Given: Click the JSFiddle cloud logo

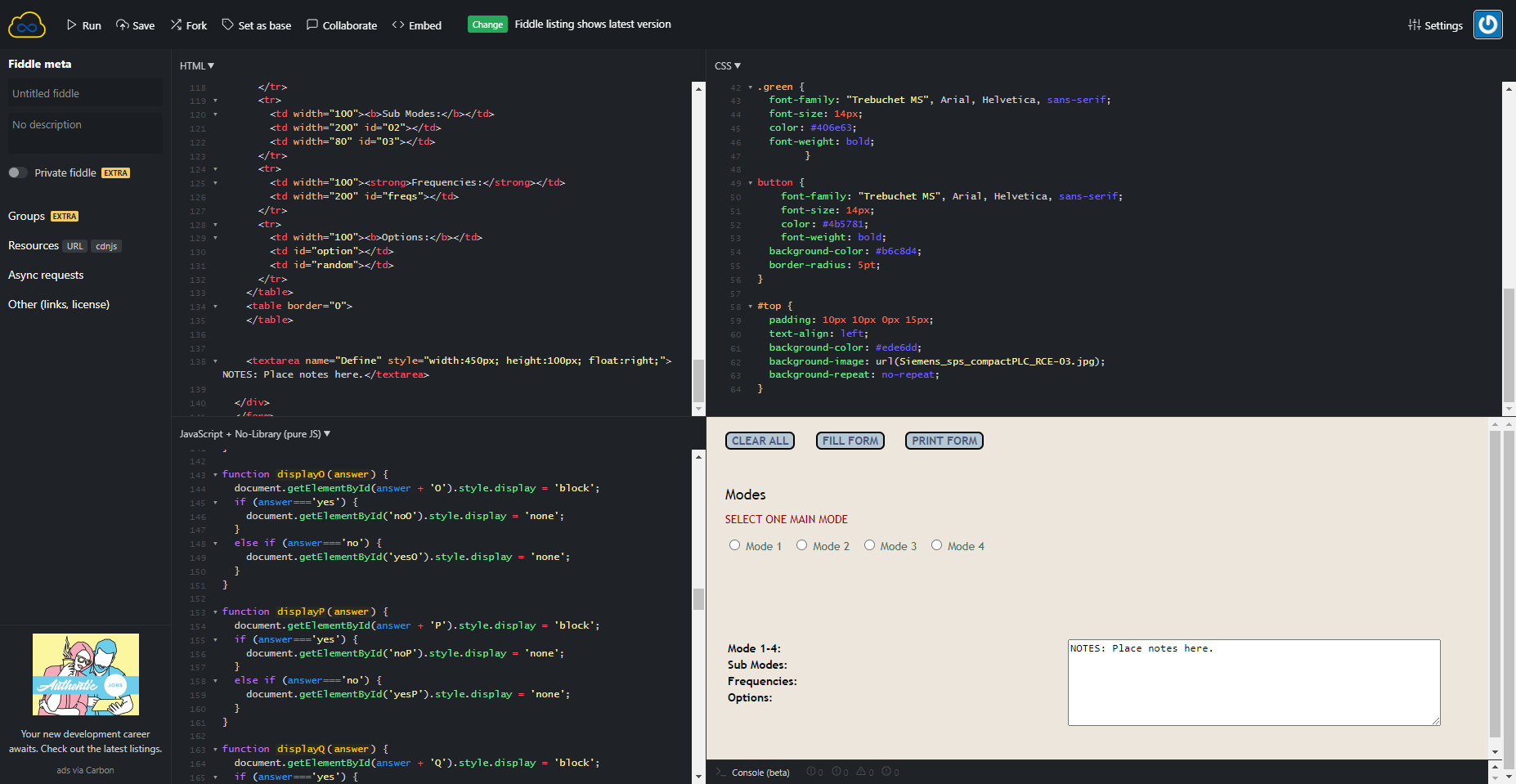Looking at the screenshot, I should click(x=27, y=25).
